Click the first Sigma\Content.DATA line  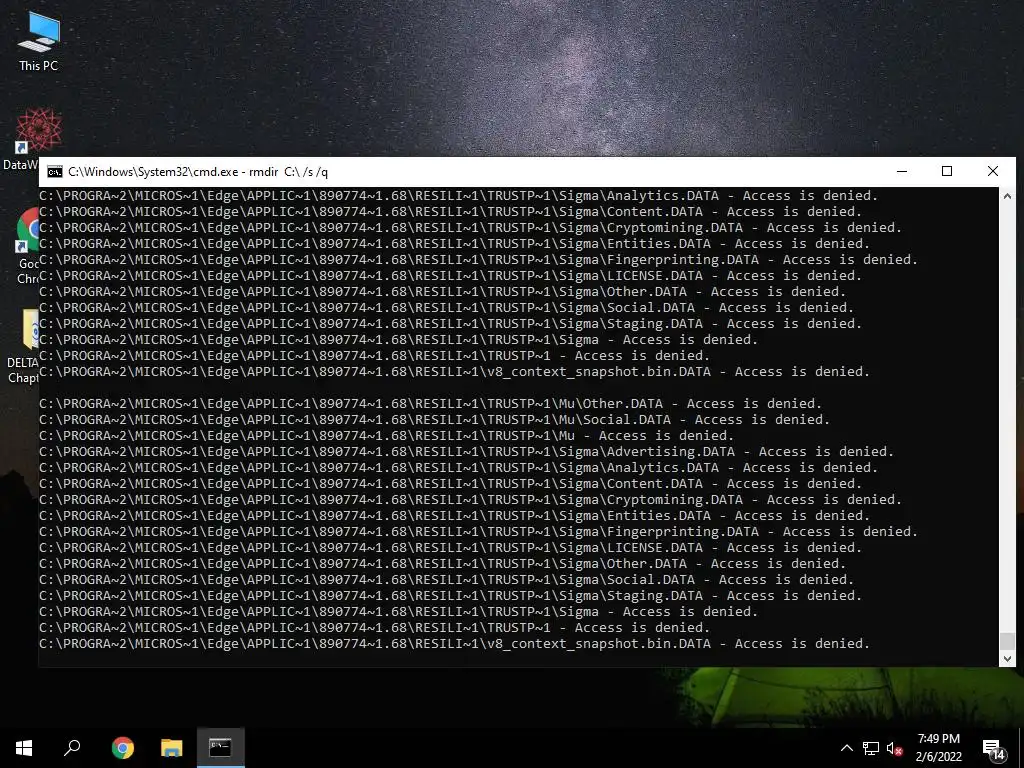[451, 212]
